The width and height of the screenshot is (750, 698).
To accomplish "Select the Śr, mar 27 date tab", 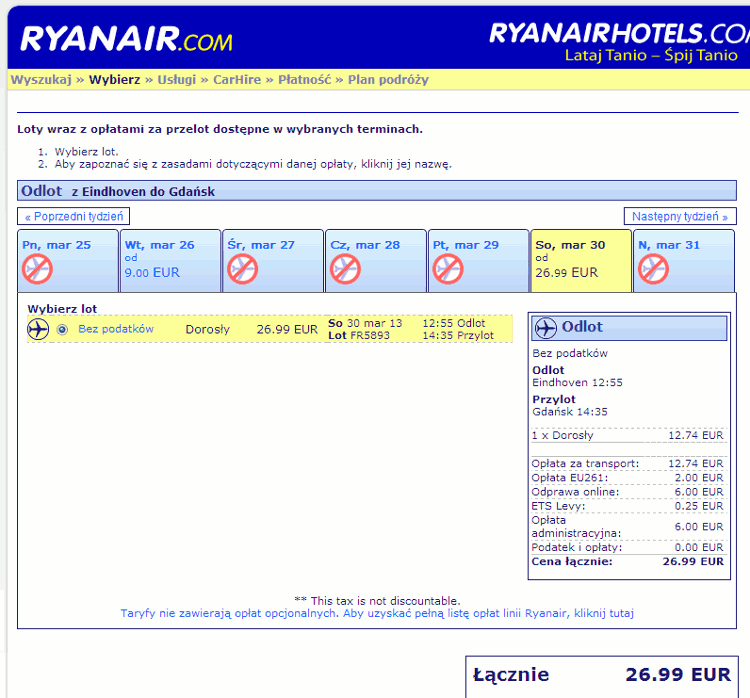I will [x=273, y=261].
